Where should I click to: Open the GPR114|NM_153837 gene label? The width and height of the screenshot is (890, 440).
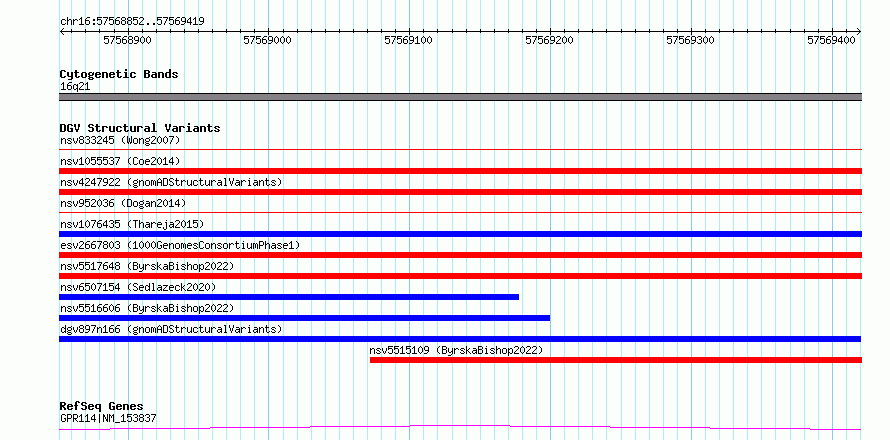pos(108,419)
